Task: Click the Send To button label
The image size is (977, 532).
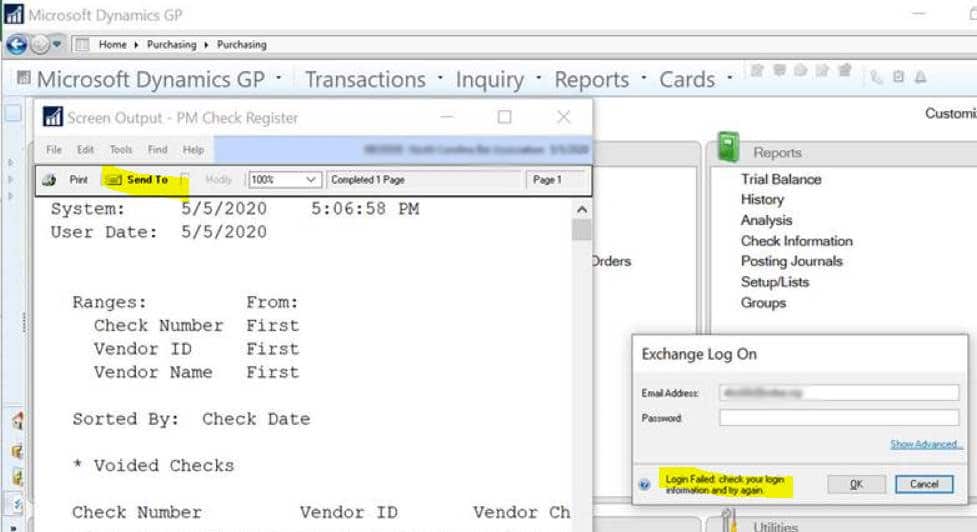Action: click(147, 179)
